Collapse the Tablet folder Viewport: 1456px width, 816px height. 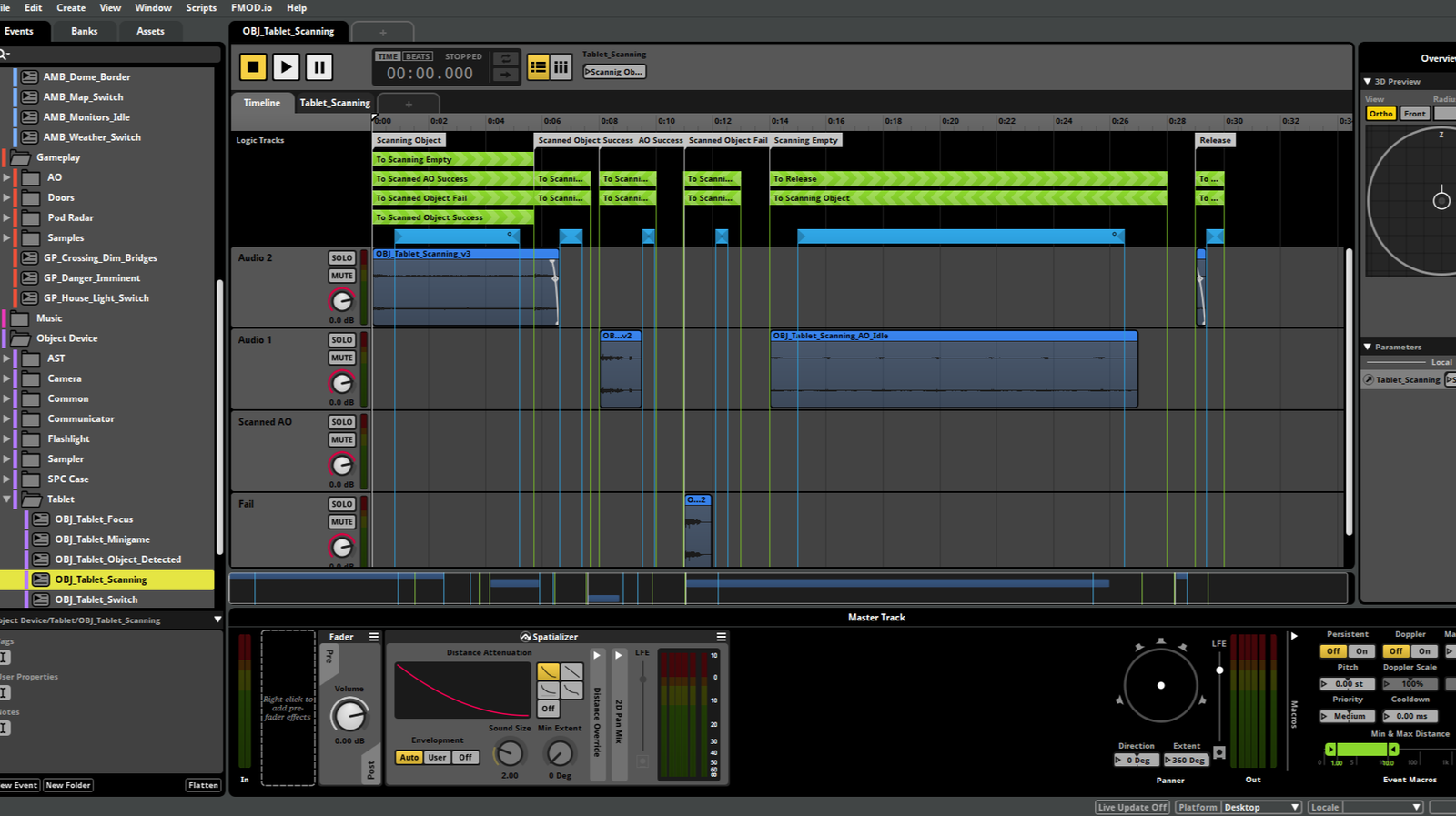click(x=6, y=499)
